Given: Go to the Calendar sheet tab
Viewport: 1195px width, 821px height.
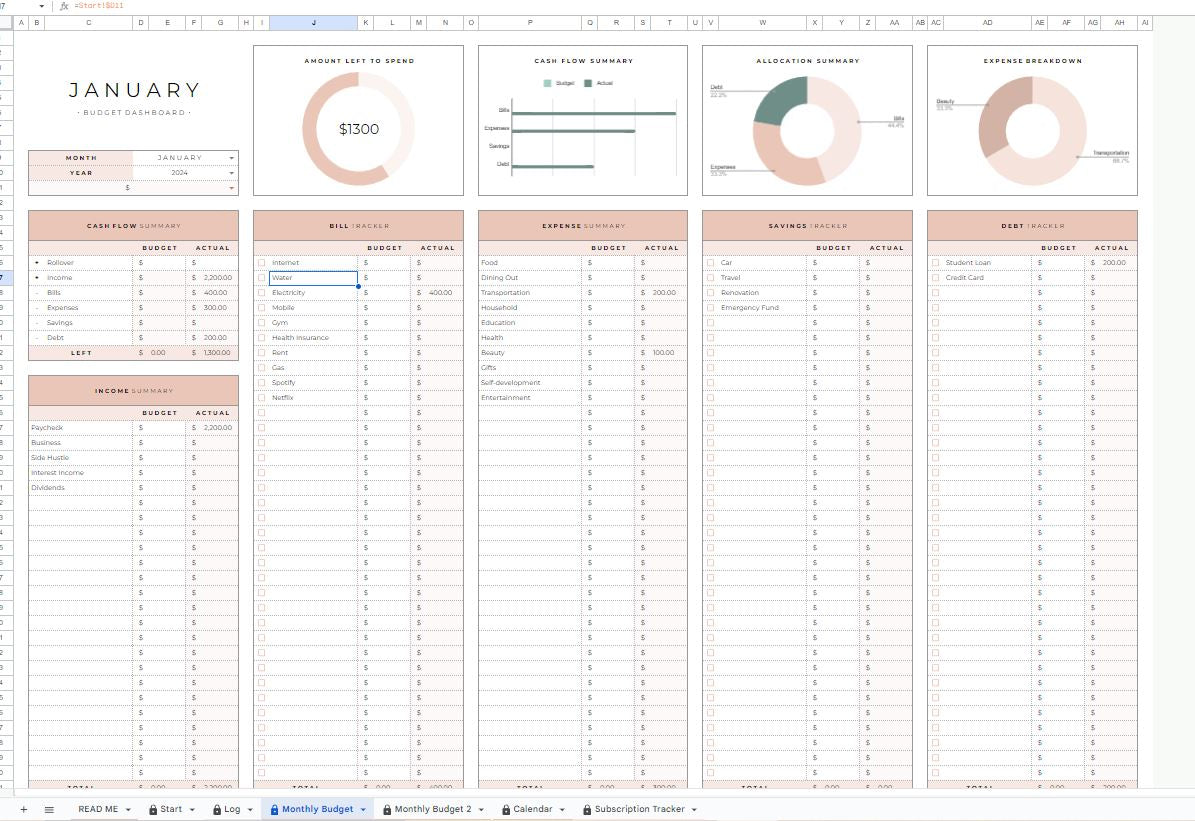Looking at the screenshot, I should [x=532, y=810].
